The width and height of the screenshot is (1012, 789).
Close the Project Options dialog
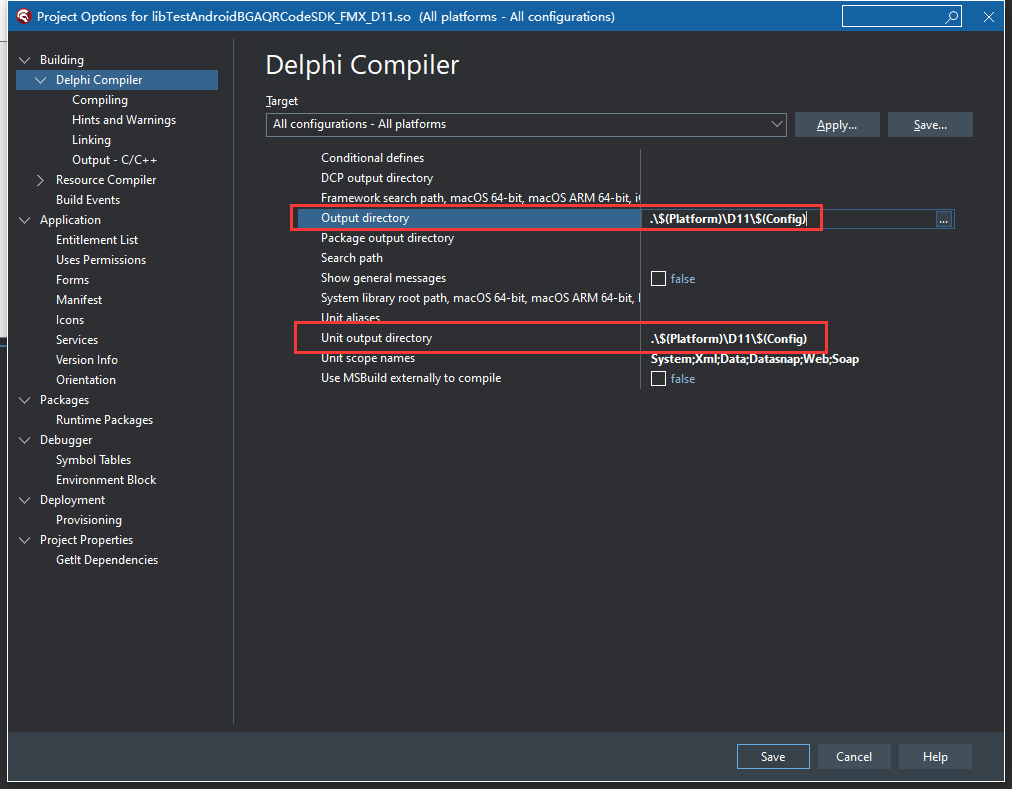[x=988, y=17]
